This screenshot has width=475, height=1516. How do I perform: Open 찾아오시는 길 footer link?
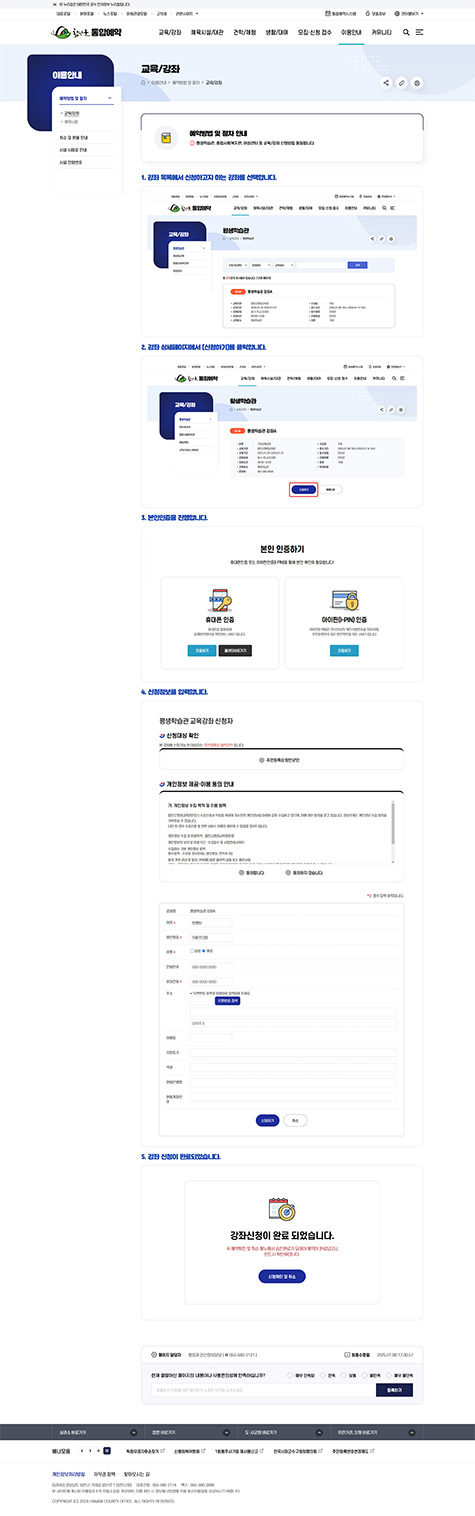pyautogui.click(x=135, y=1474)
